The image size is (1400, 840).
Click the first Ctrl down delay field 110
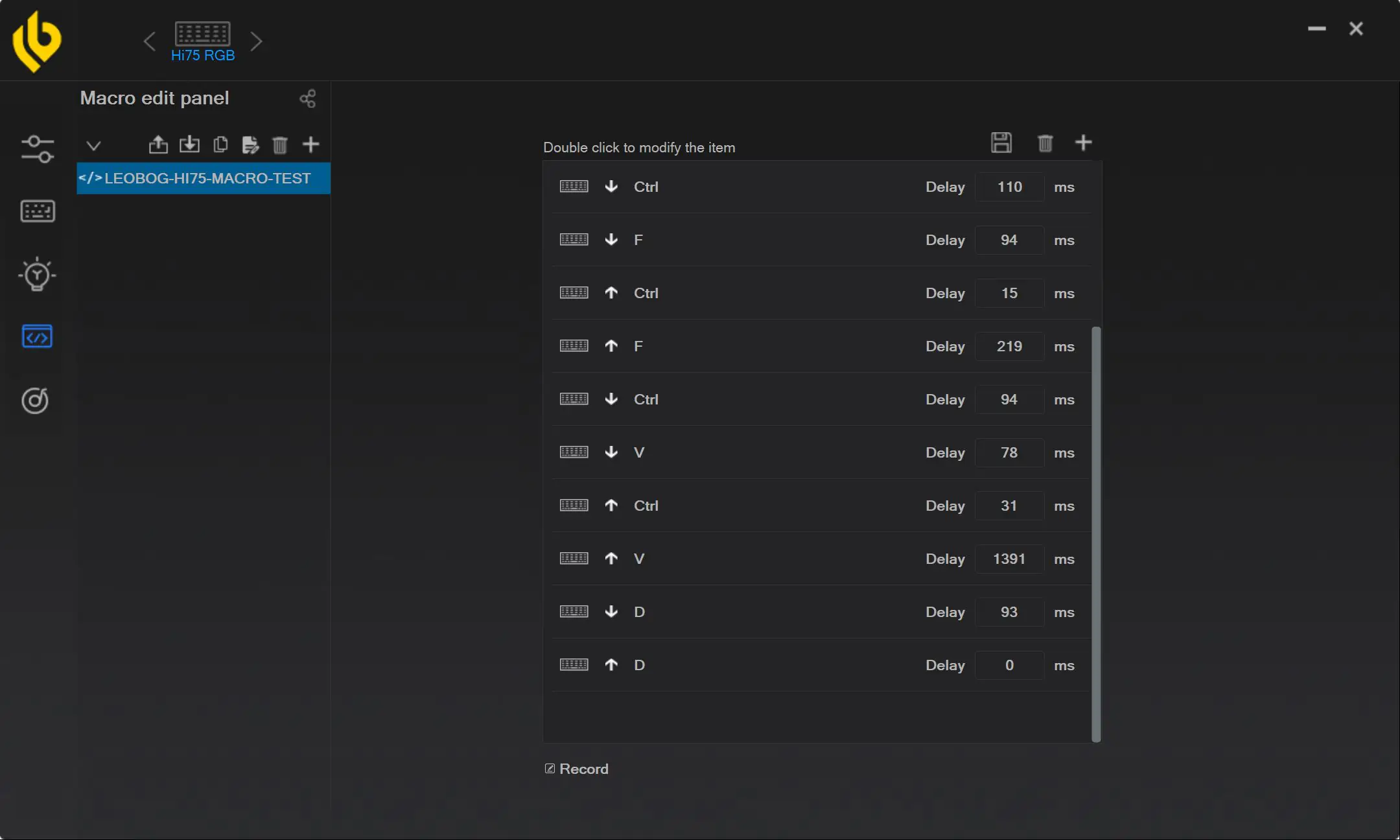coord(1010,187)
